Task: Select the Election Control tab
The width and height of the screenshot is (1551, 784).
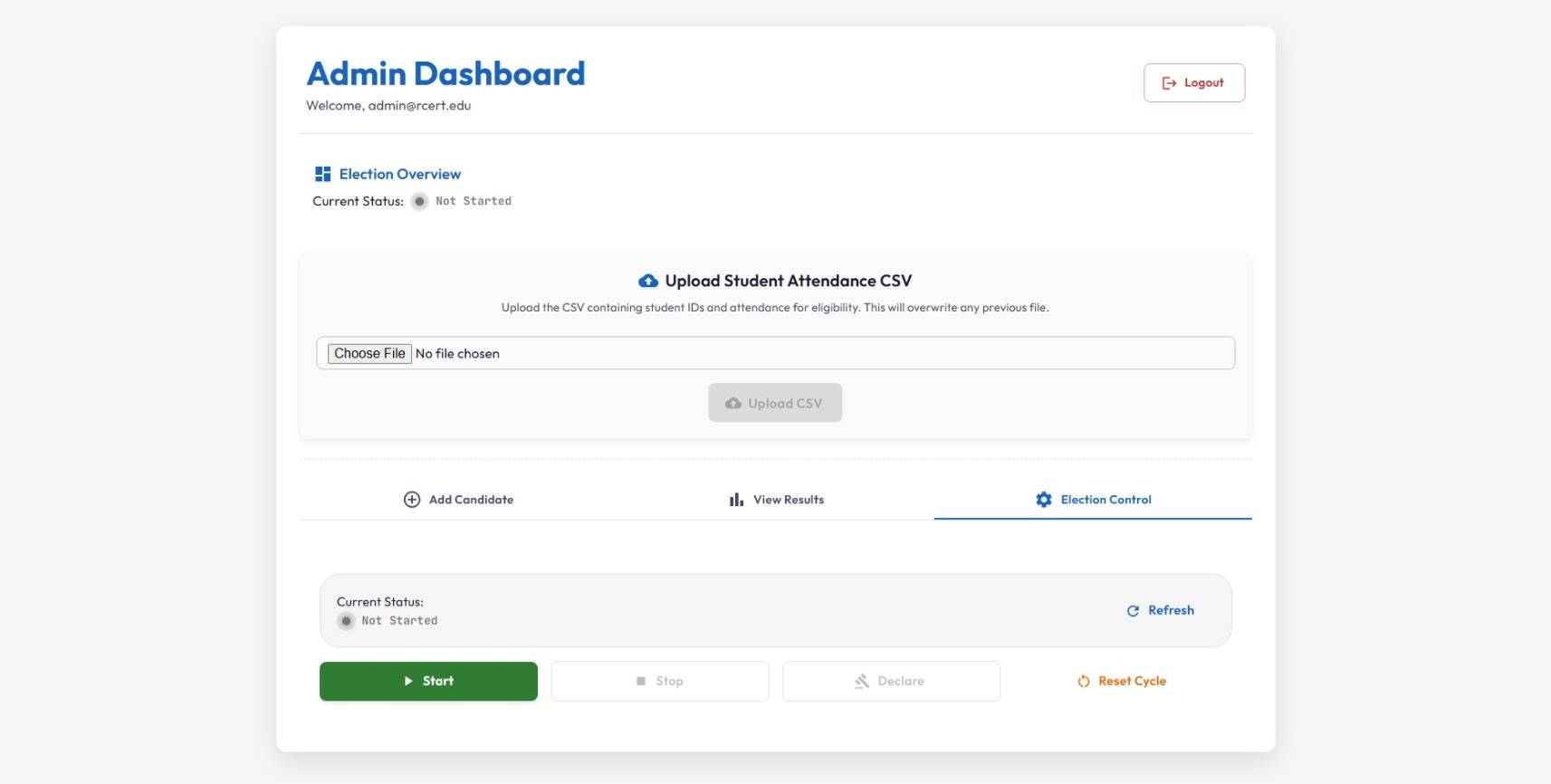Action: tap(1093, 500)
